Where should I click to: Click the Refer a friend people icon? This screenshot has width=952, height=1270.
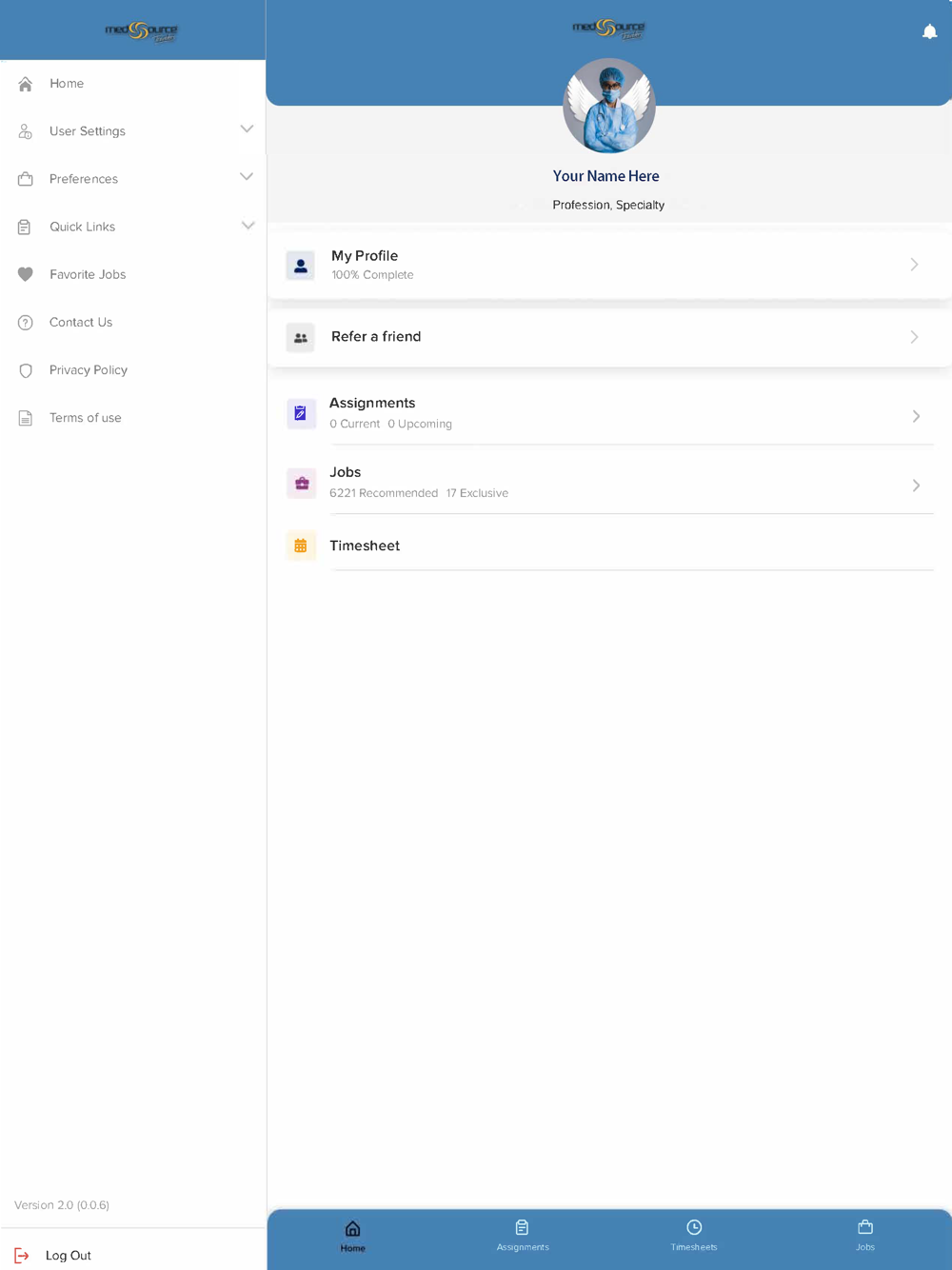pos(301,338)
